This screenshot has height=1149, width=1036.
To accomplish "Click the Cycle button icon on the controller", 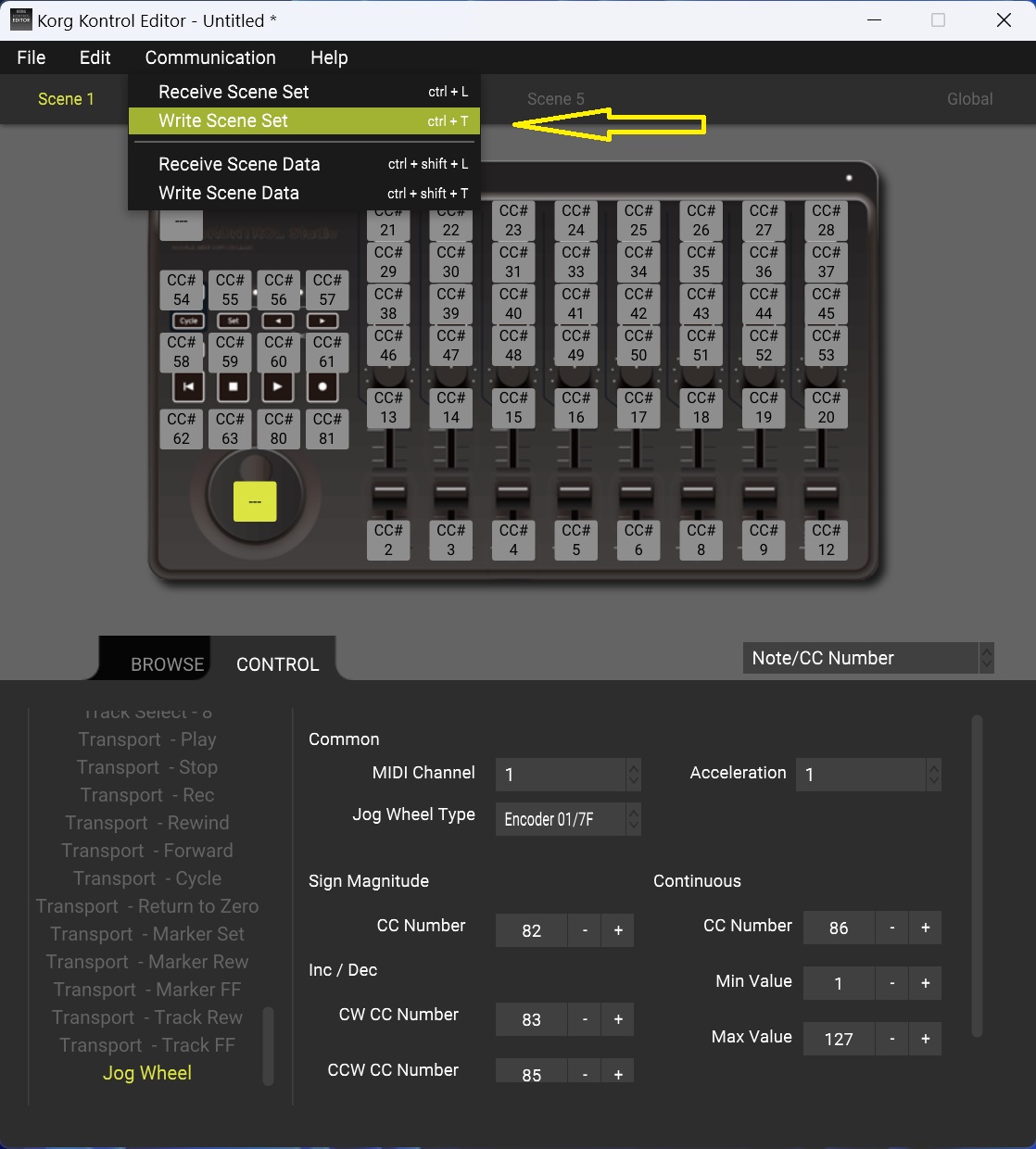I will tap(189, 321).
